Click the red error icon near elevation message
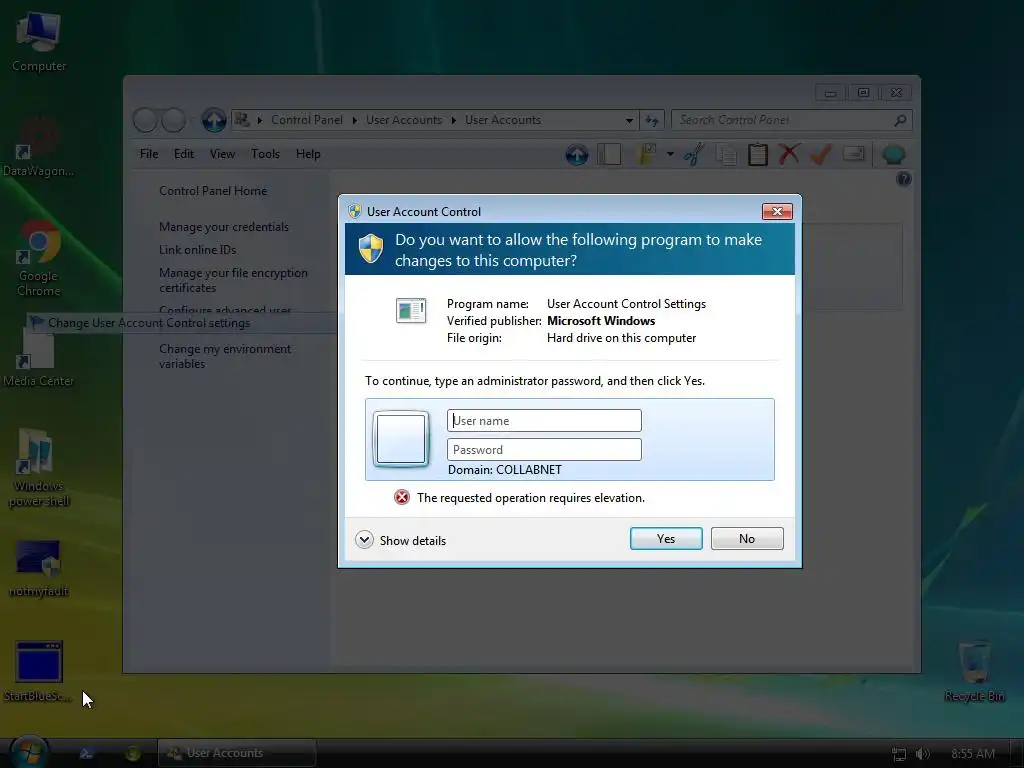Image resolution: width=1024 pixels, height=768 pixels. pos(402,498)
